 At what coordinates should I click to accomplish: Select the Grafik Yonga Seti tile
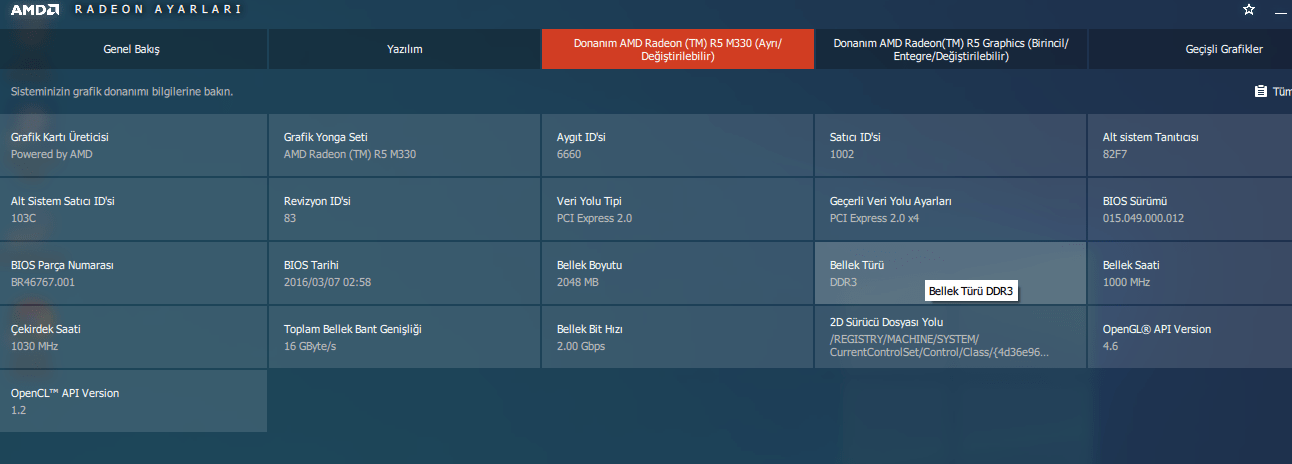tap(405, 145)
